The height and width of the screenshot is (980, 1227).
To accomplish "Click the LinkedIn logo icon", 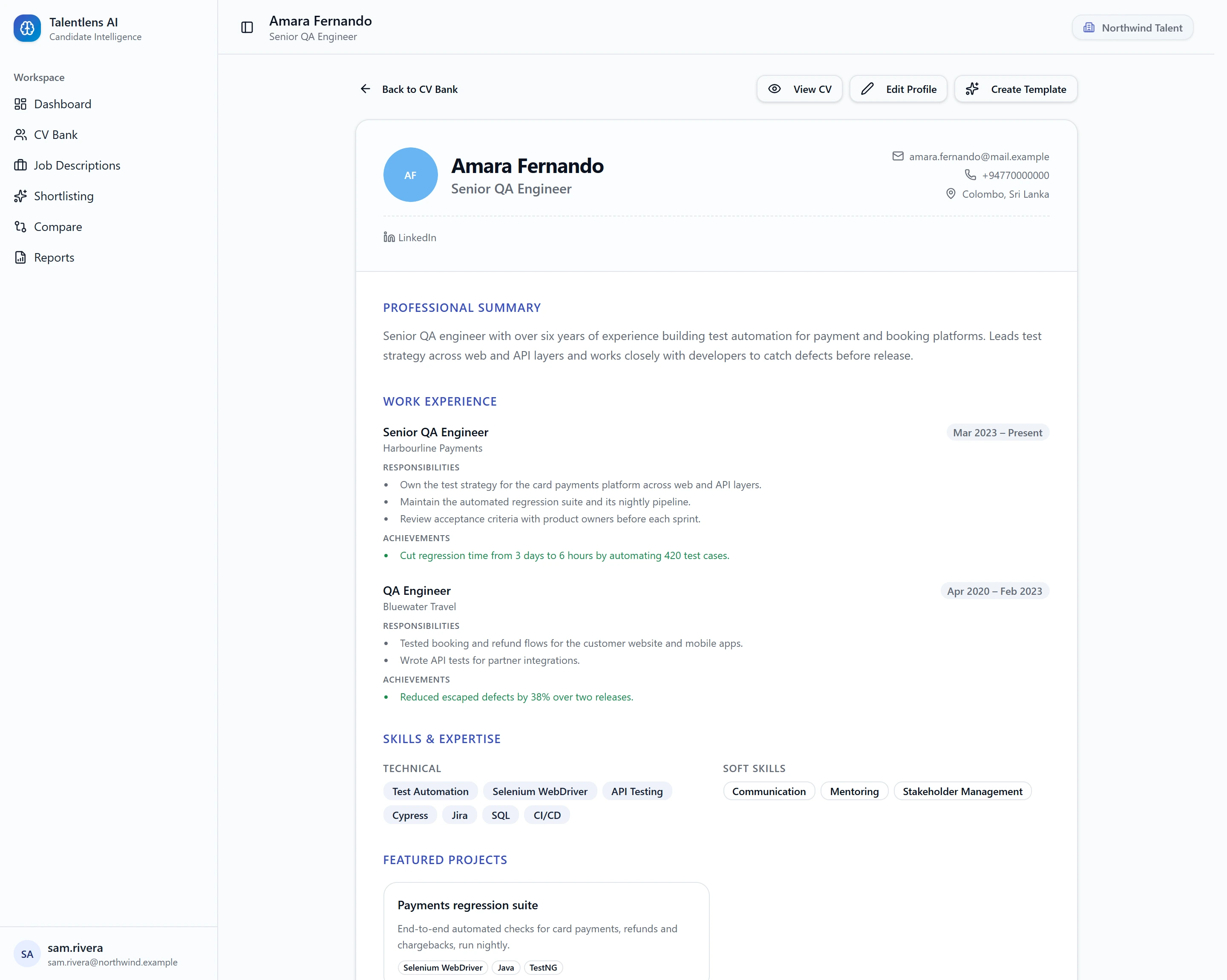I will 389,237.
